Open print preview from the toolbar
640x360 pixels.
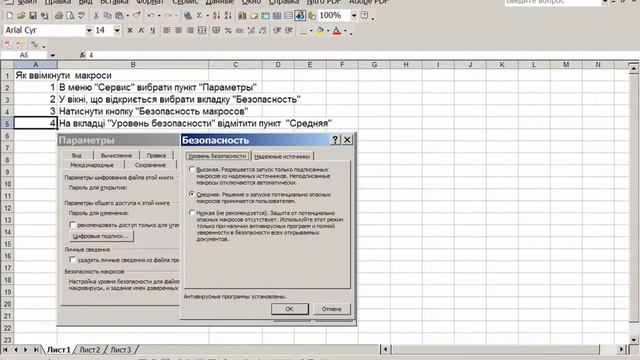(70, 16)
